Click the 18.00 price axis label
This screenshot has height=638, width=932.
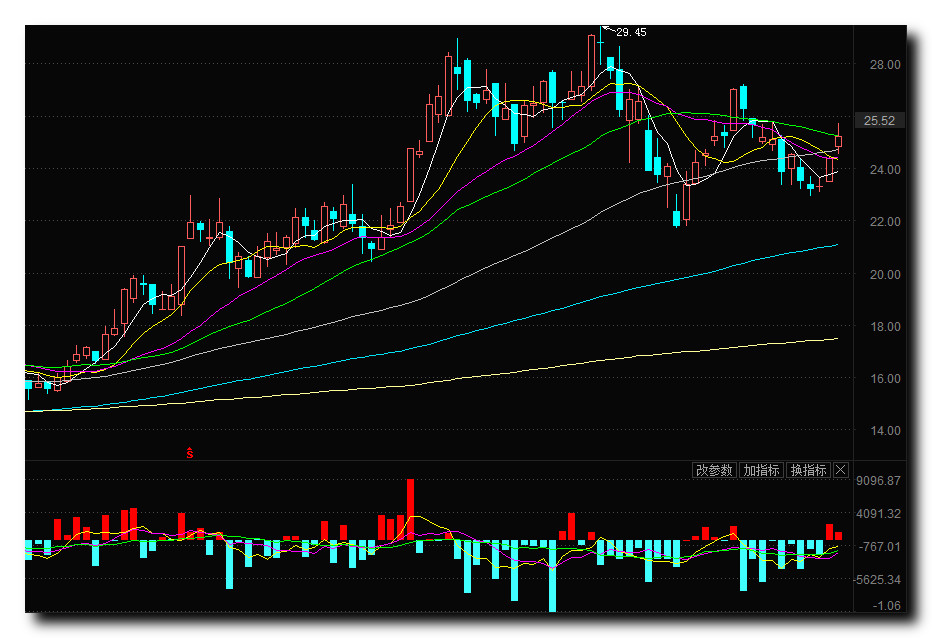point(885,326)
